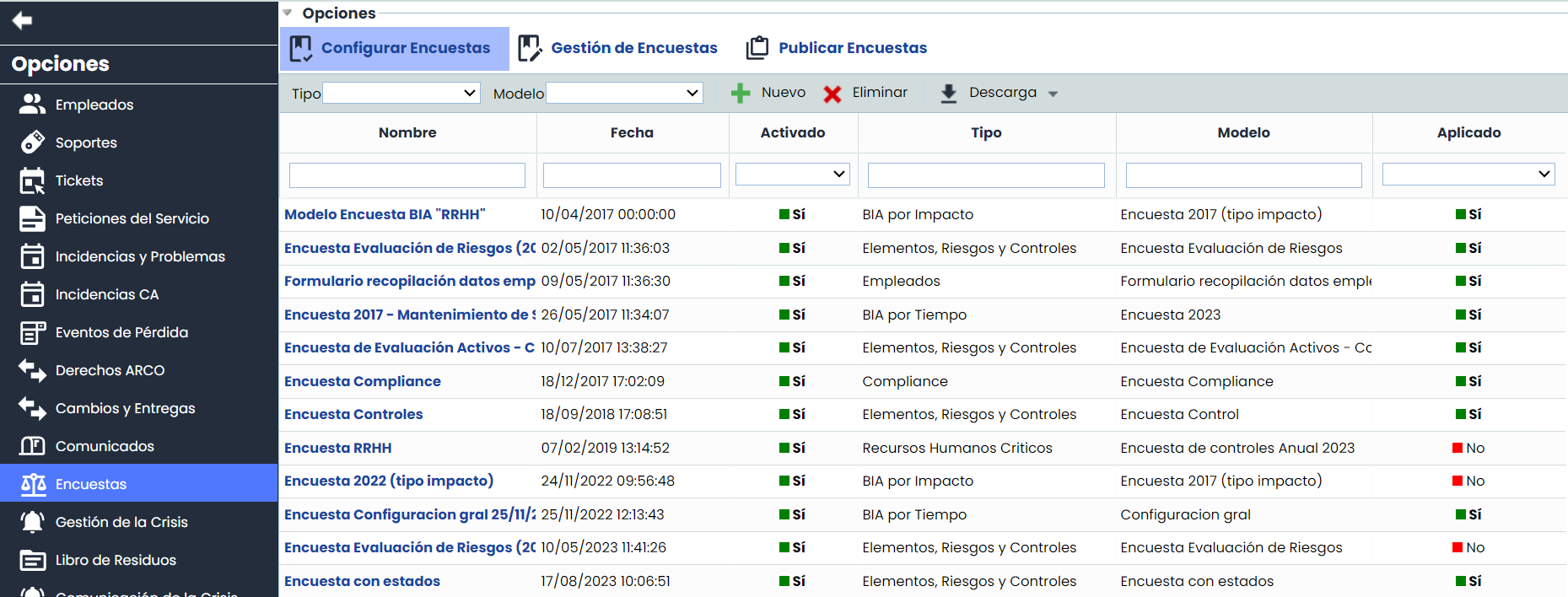
Task: Open the Encuesta RRHH survey link
Action: [x=338, y=448]
